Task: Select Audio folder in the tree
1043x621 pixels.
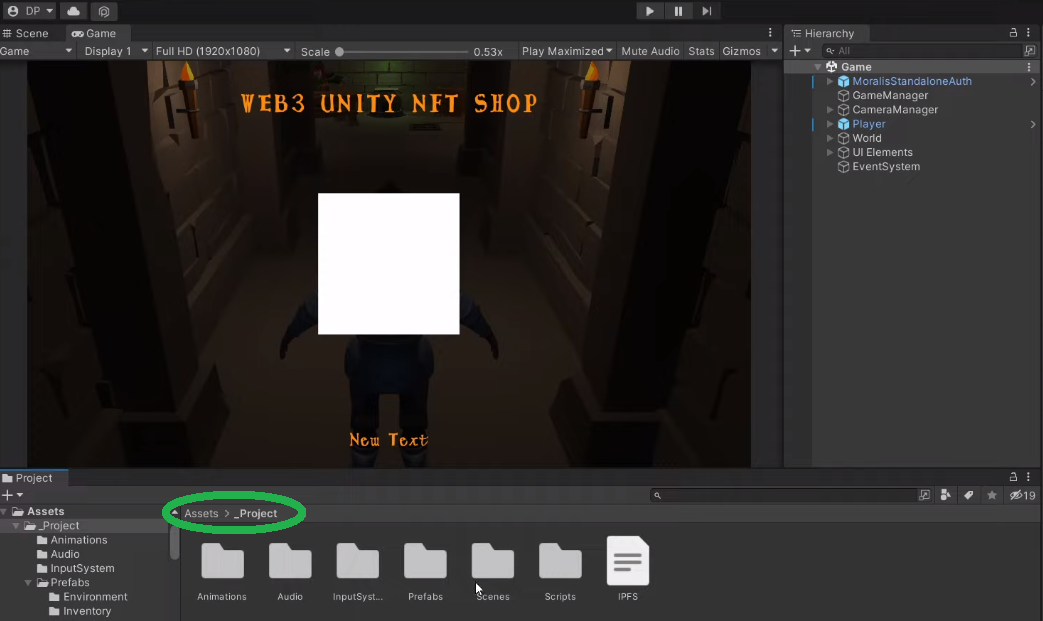Action: [65, 555]
